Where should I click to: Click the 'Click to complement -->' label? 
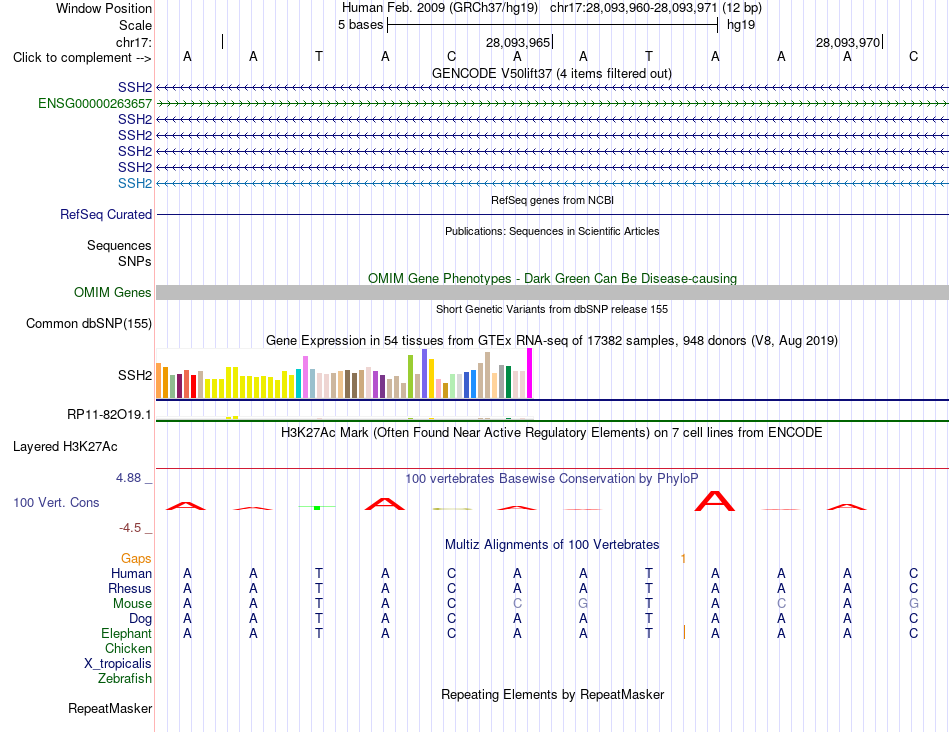pyautogui.click(x=82, y=58)
